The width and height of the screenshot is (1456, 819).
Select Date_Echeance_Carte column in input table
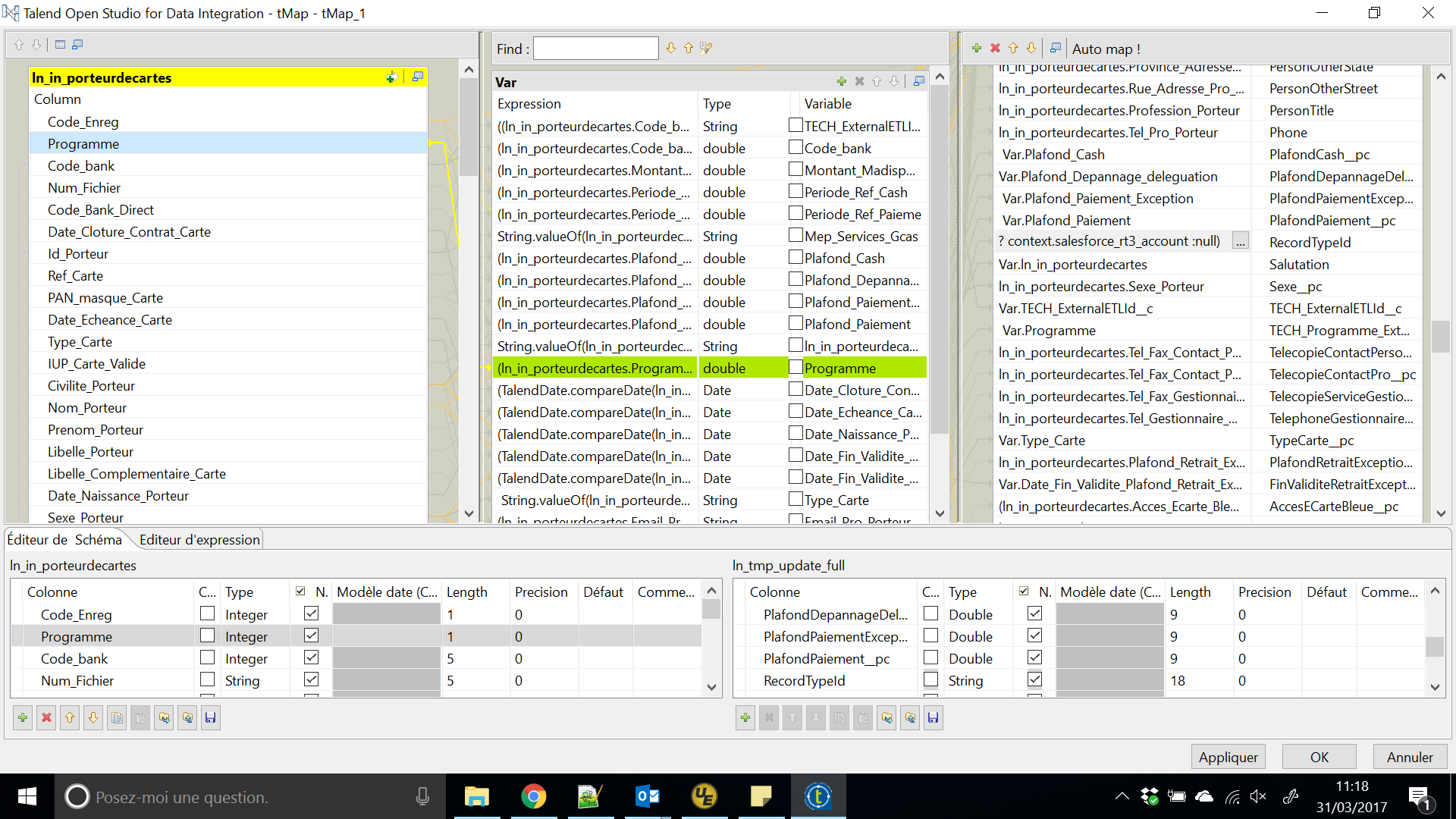click(228, 319)
